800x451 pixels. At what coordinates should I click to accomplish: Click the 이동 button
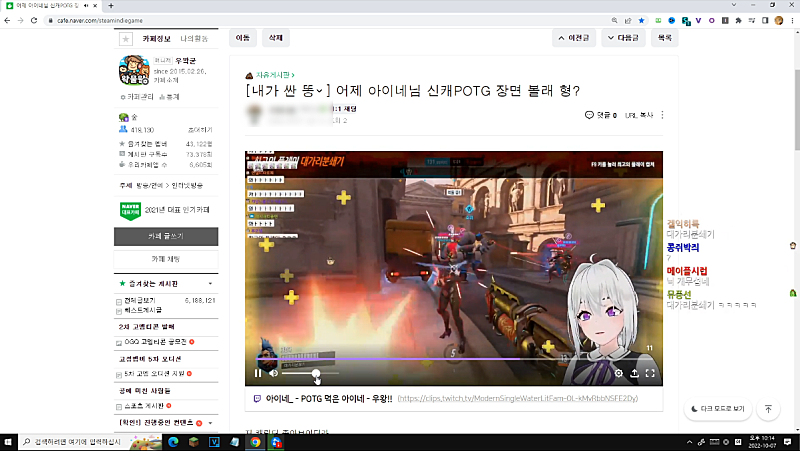pyautogui.click(x=243, y=38)
